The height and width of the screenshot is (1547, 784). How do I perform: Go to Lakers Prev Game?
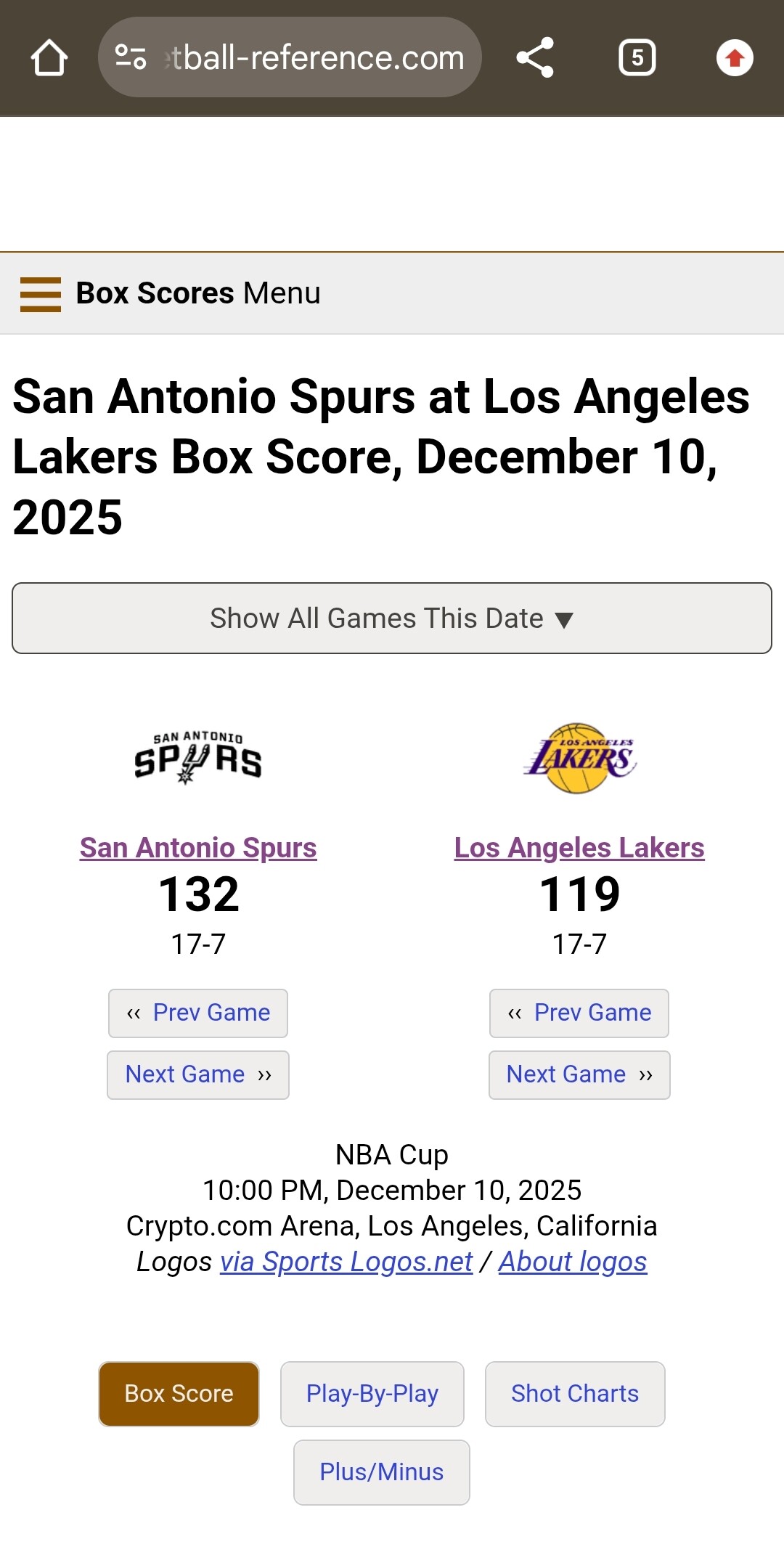[579, 1013]
